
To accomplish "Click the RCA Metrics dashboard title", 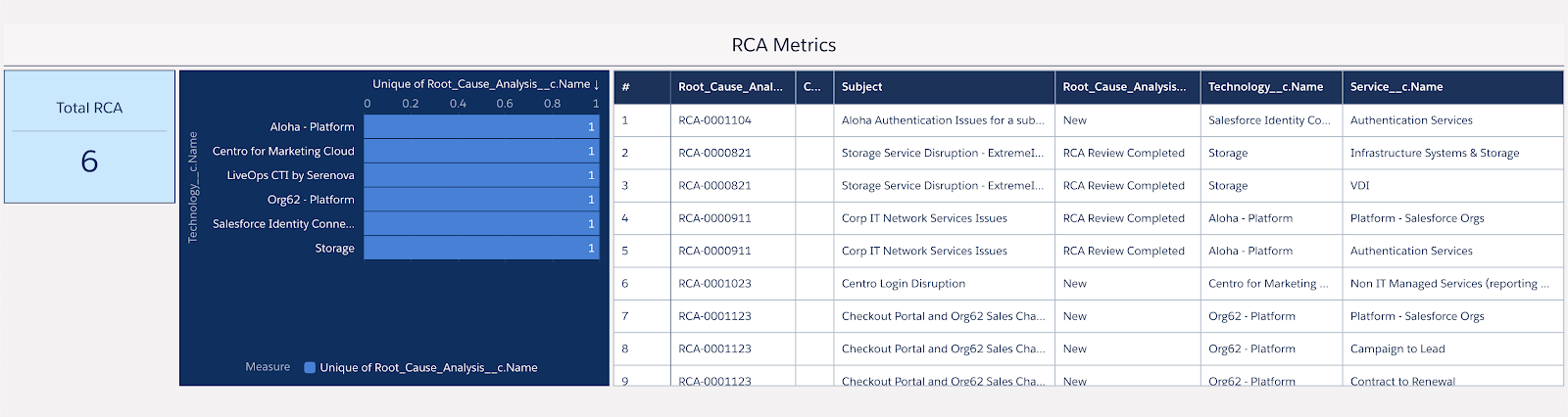I will 784,45.
